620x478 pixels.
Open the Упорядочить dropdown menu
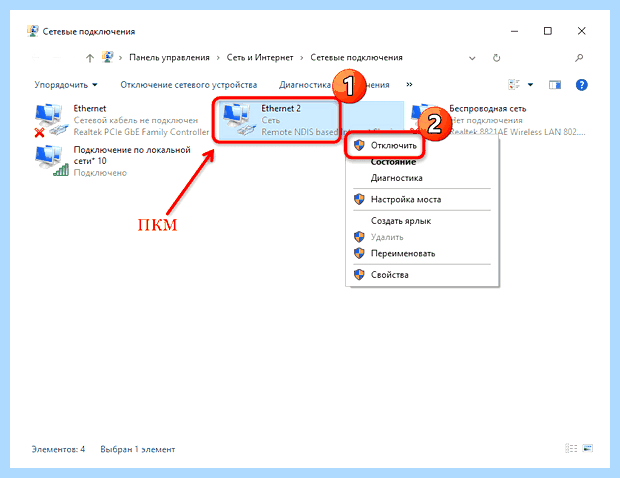[66, 85]
